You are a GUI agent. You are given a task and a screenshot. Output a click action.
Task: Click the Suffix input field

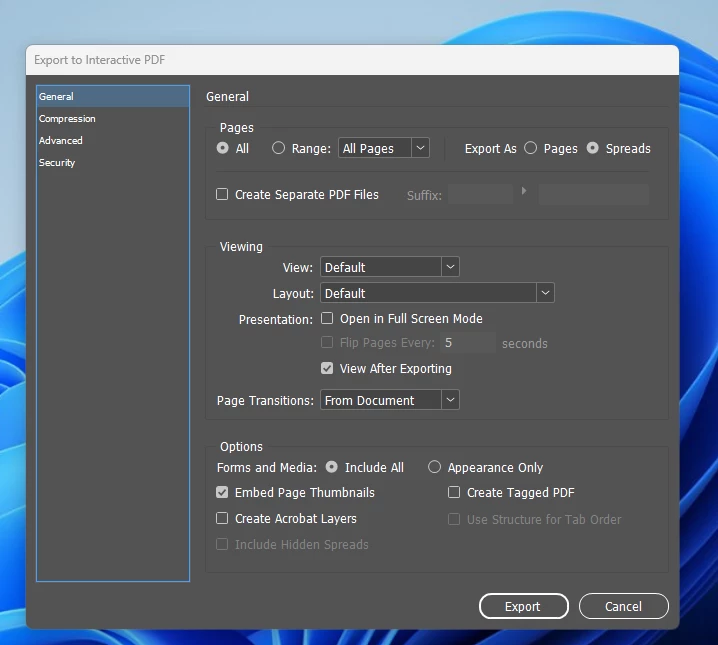tap(481, 195)
